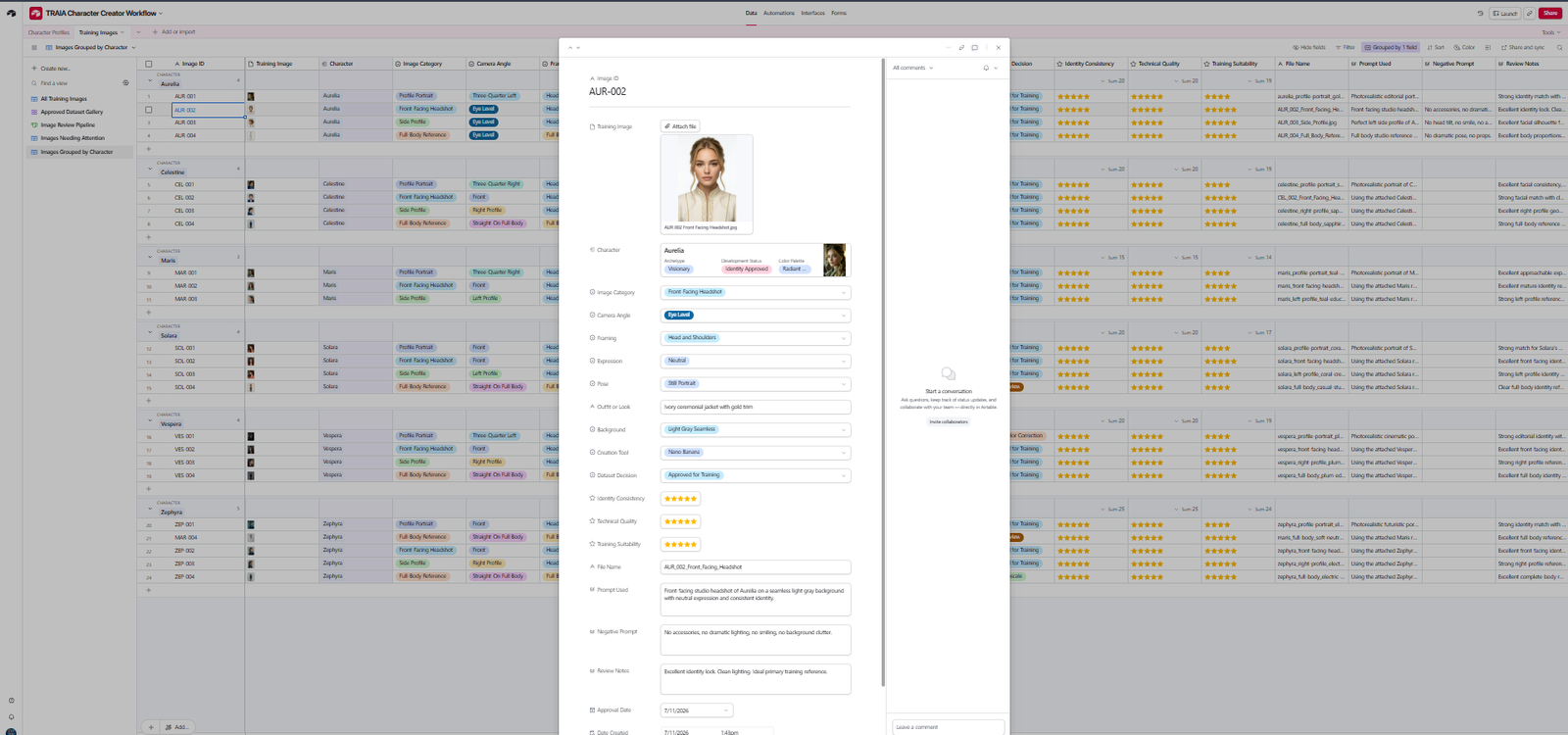Image resolution: width=1568 pixels, height=735 pixels.
Task: Click the Leave a comment field
Action: pos(948,727)
